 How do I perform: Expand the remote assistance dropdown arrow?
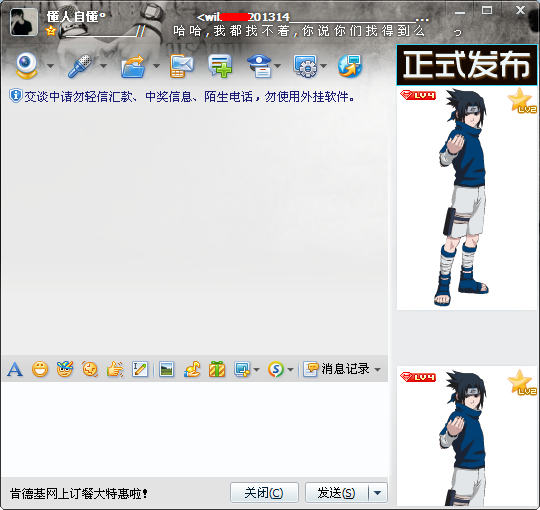coord(323,66)
